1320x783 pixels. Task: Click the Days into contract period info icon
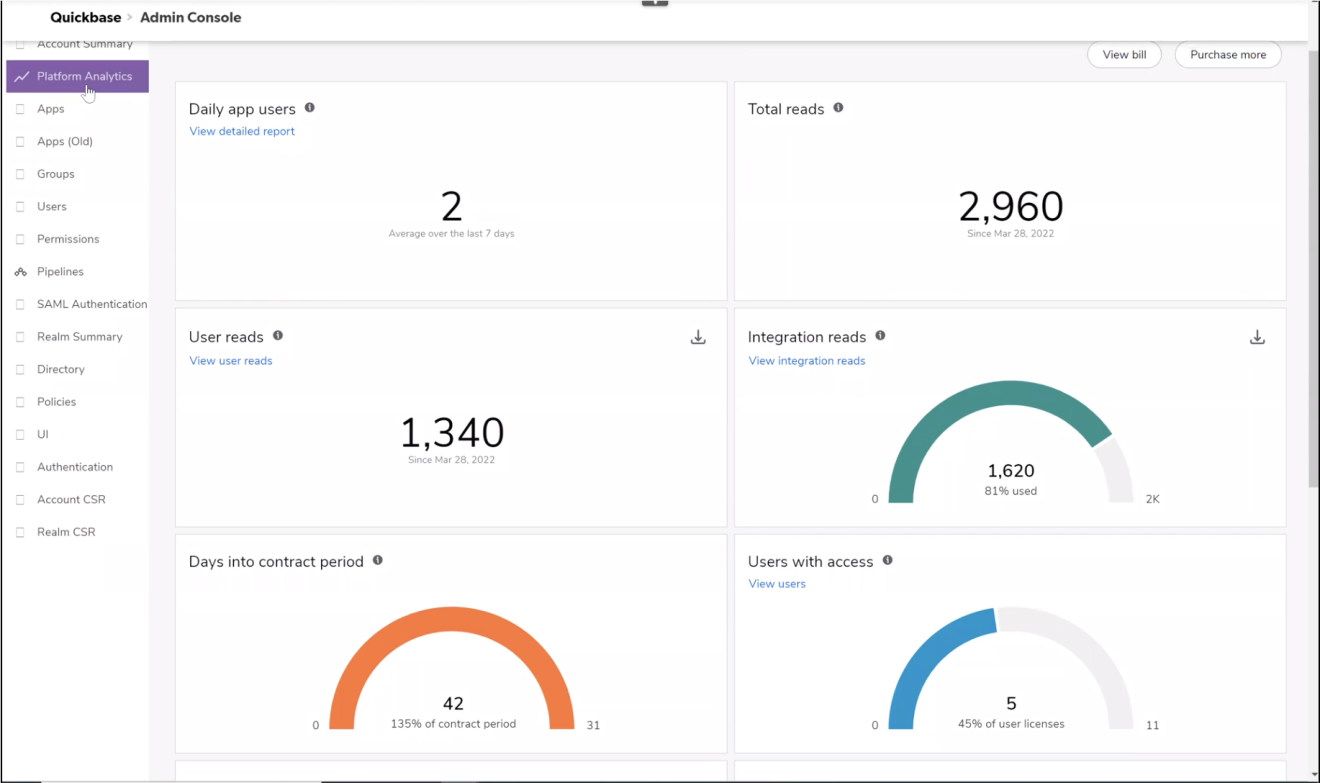[x=377, y=561]
